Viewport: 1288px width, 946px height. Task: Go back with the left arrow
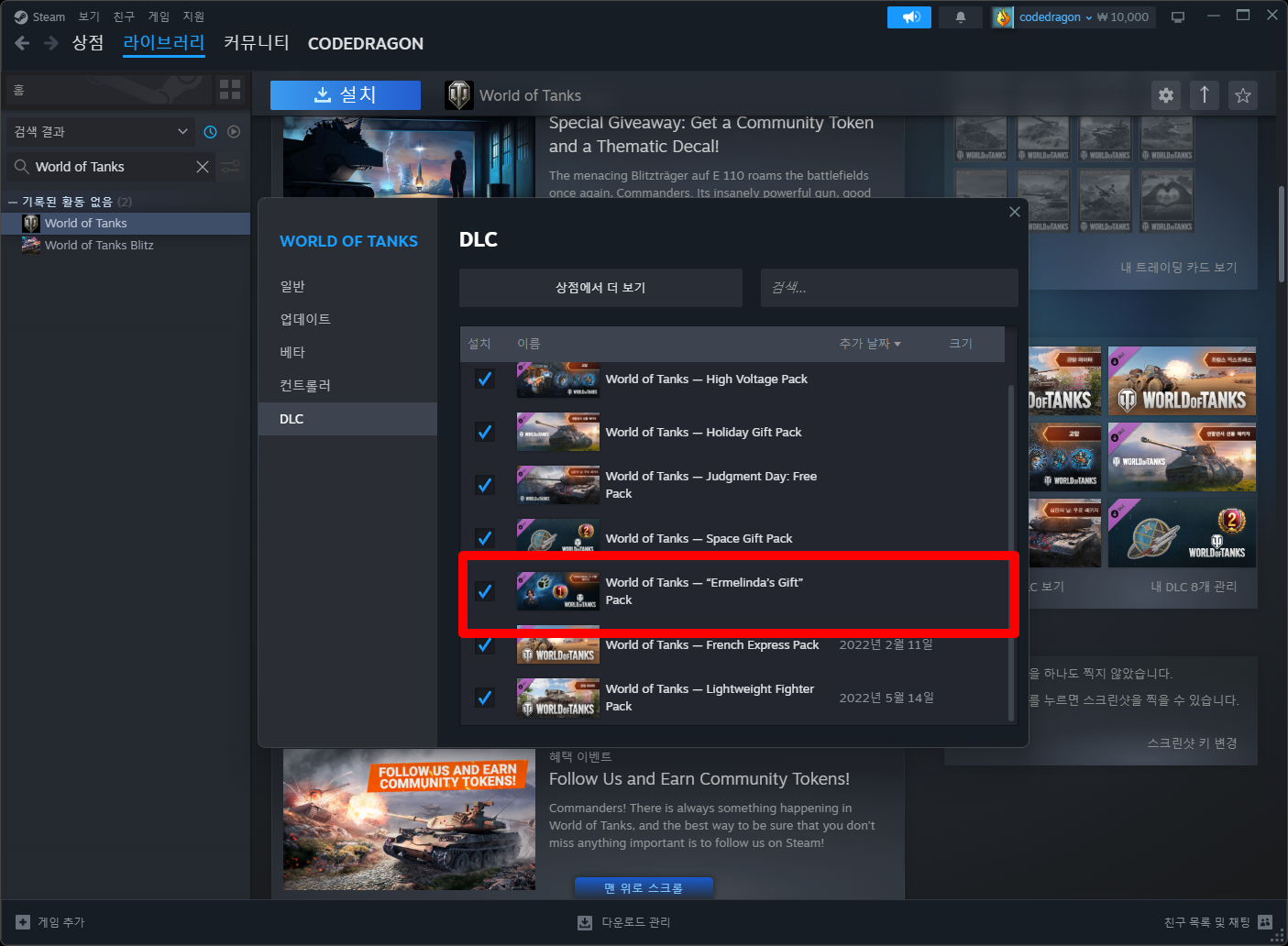22,43
